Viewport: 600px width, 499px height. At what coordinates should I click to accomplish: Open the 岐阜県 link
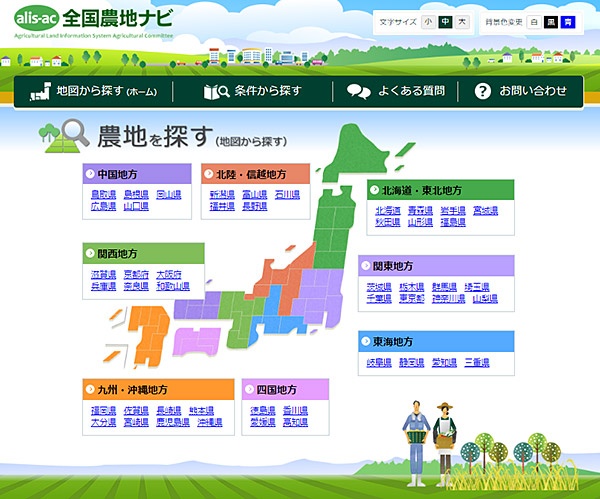[x=379, y=362]
